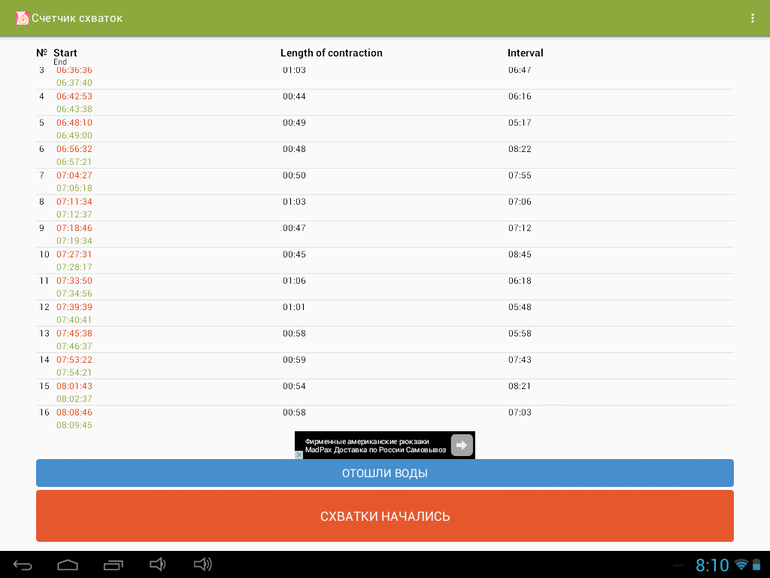The height and width of the screenshot is (578, 770).
Task: Select contraction row 10 start time 07:27:31
Action: [74, 254]
